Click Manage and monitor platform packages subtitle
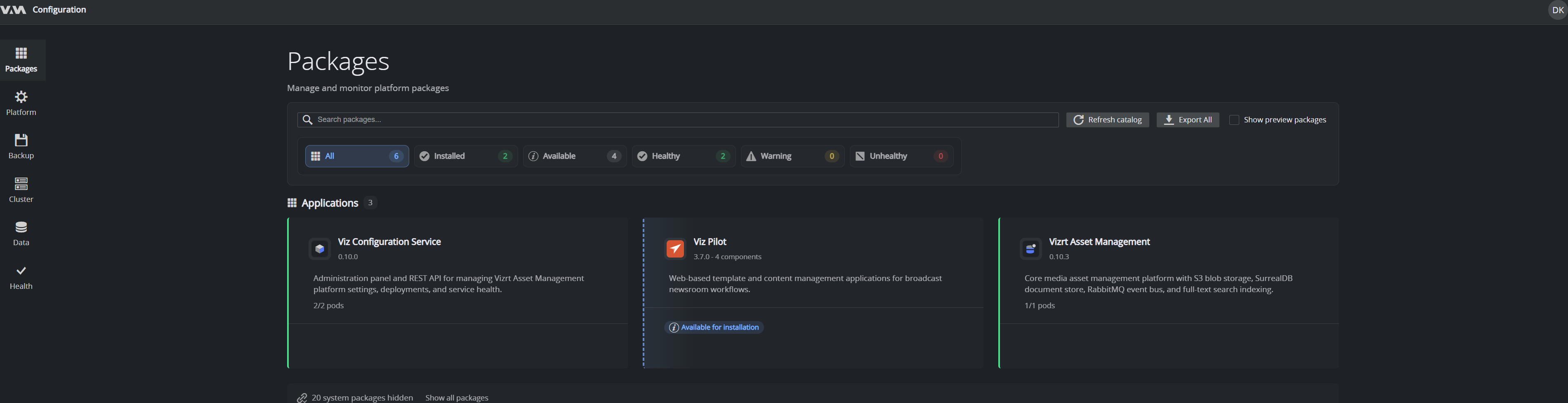 pos(368,88)
